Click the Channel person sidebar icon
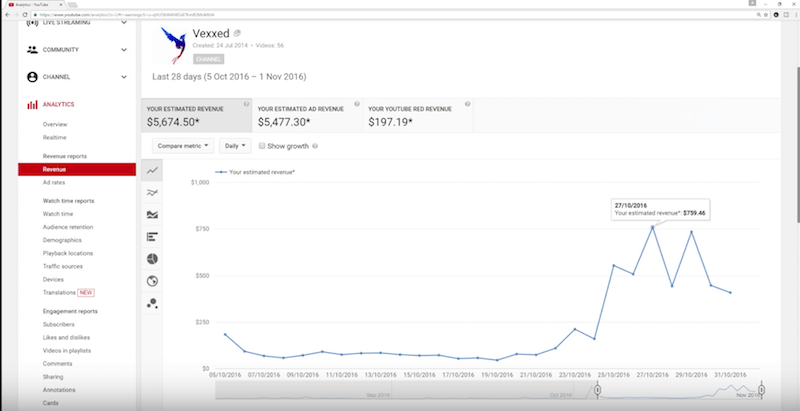Viewport: 800px width, 411px height. coord(32,77)
